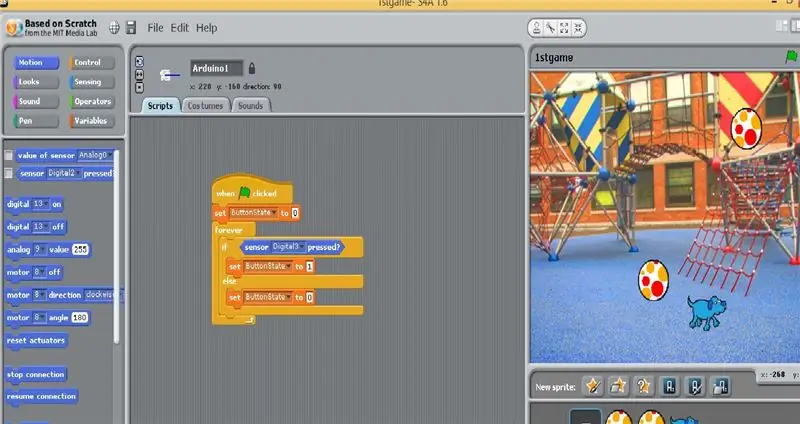Click the resume connection block

click(x=41, y=396)
